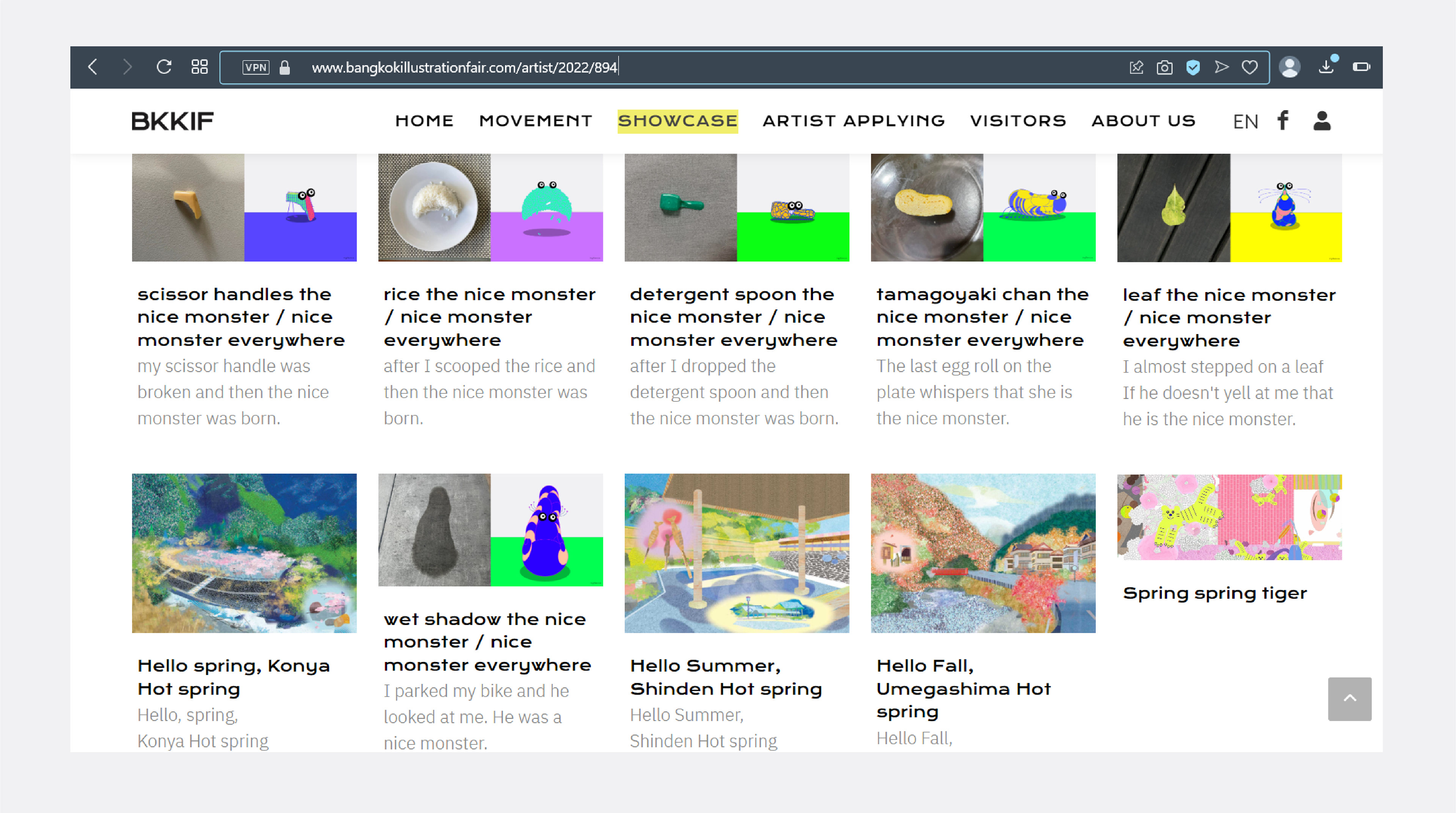Open the scissor handles monster thumbnail

(244, 208)
